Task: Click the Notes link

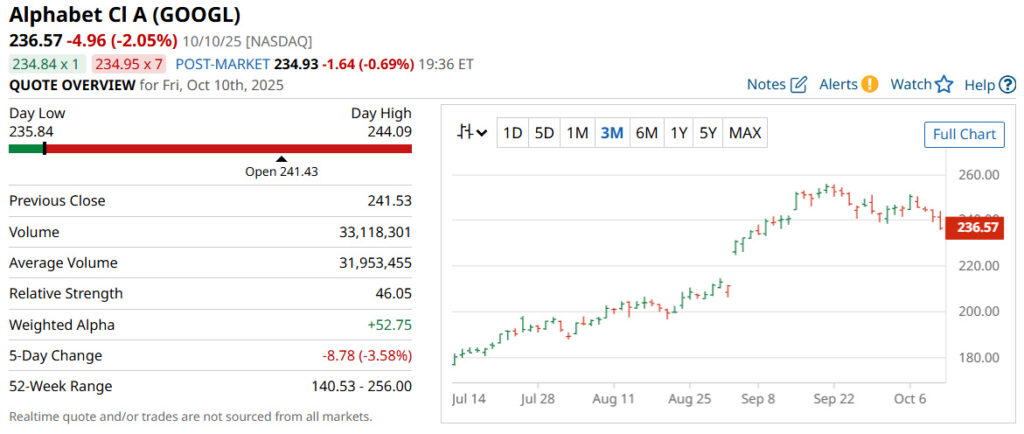Action: [x=766, y=85]
